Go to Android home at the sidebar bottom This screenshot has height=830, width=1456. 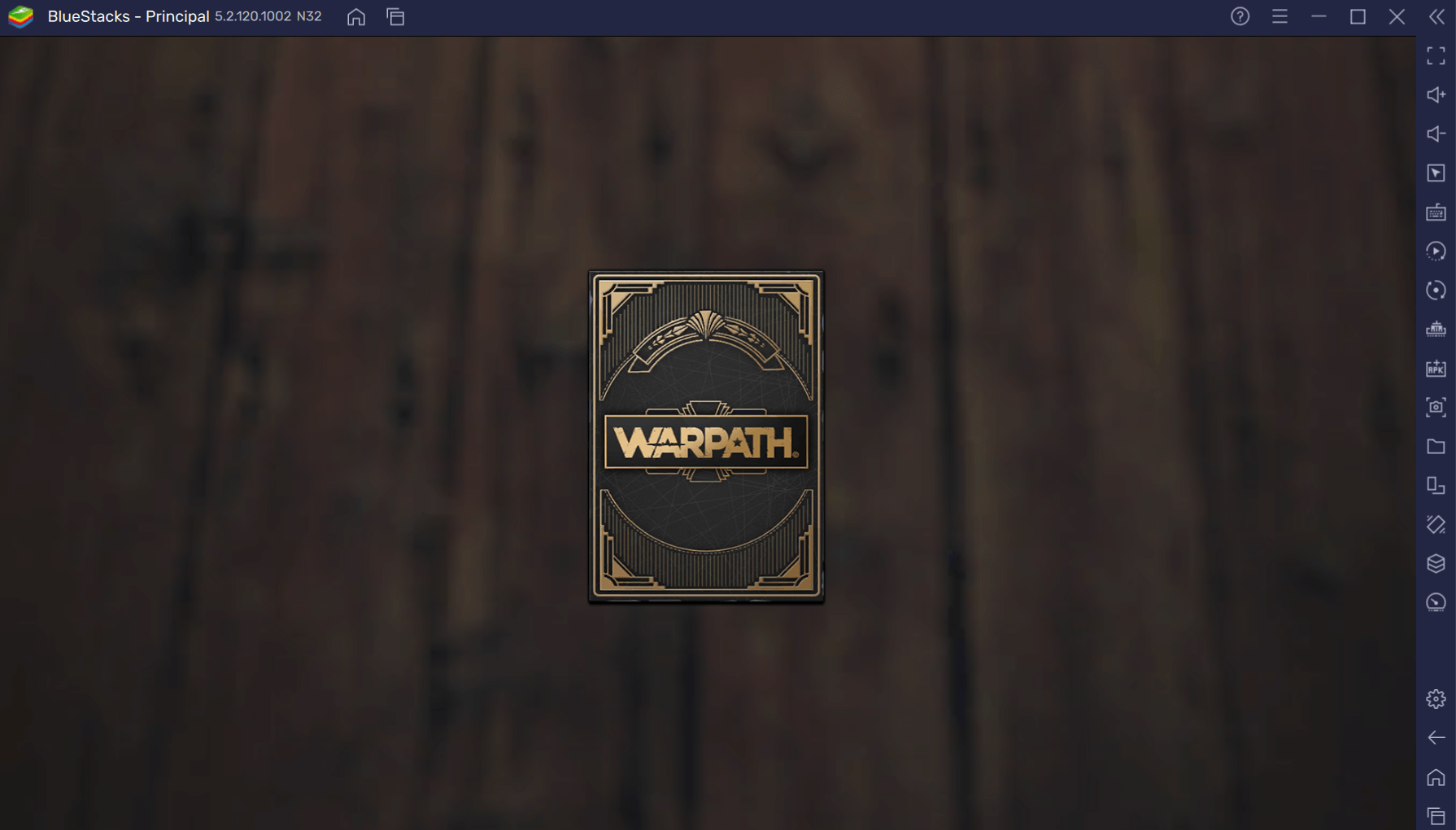[x=1436, y=777]
